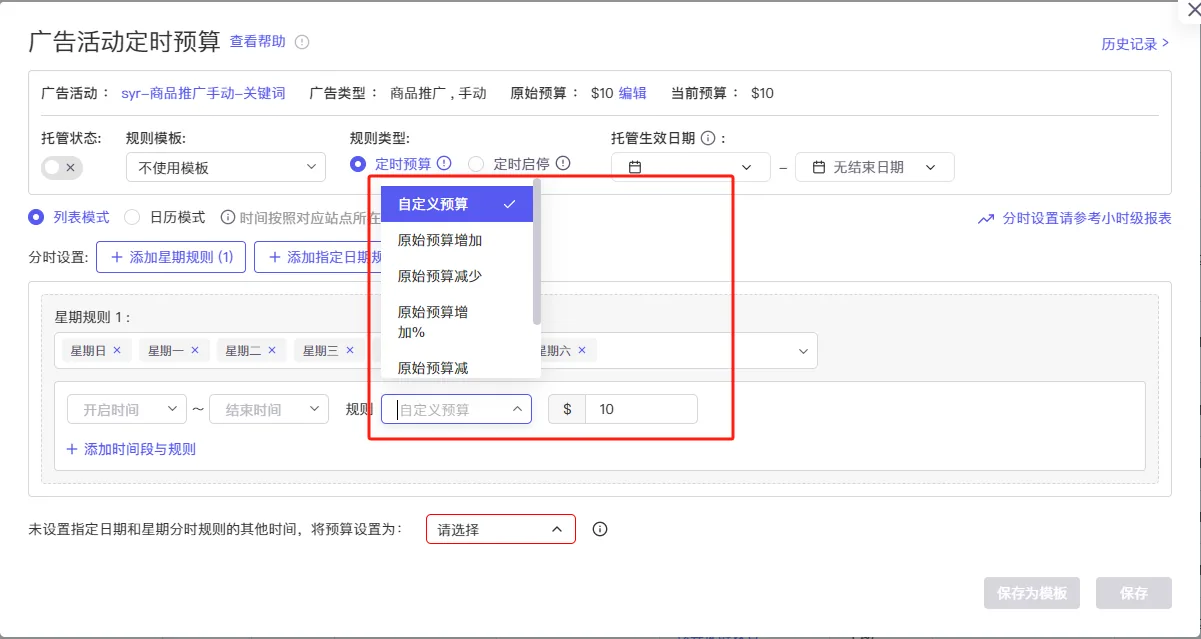Remove 星期一 tag

(195, 350)
